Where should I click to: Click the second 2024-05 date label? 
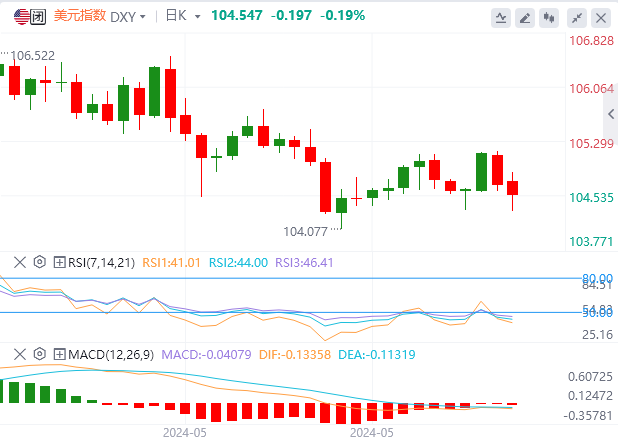[x=372, y=433]
